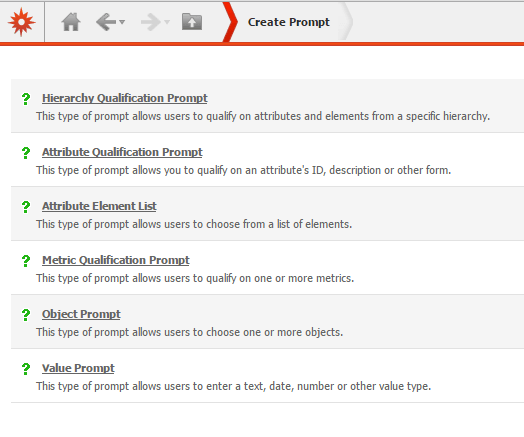Screen dimensions: 524x437
Task: Open the Attribute Qualification Prompt link
Action: pos(122,152)
